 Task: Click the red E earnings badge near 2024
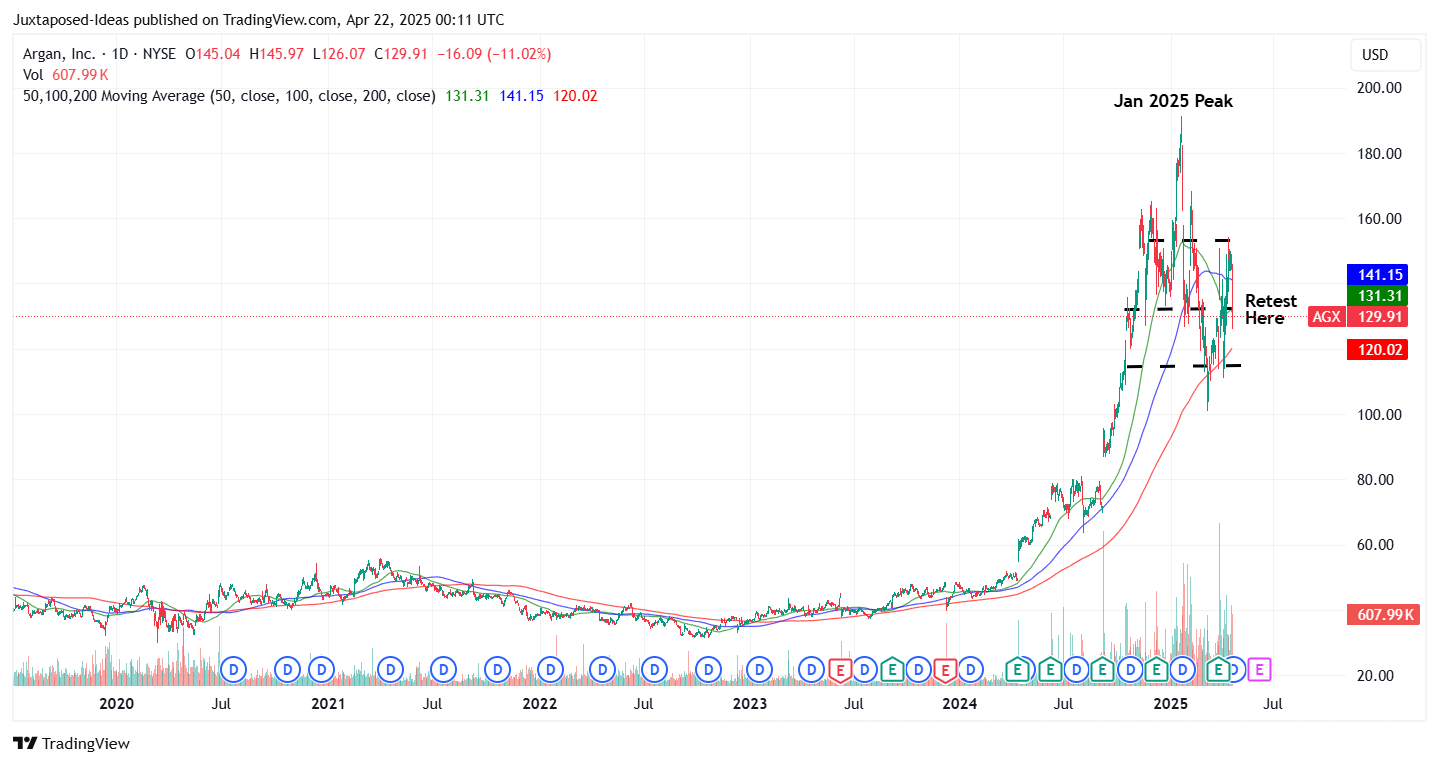point(946,670)
